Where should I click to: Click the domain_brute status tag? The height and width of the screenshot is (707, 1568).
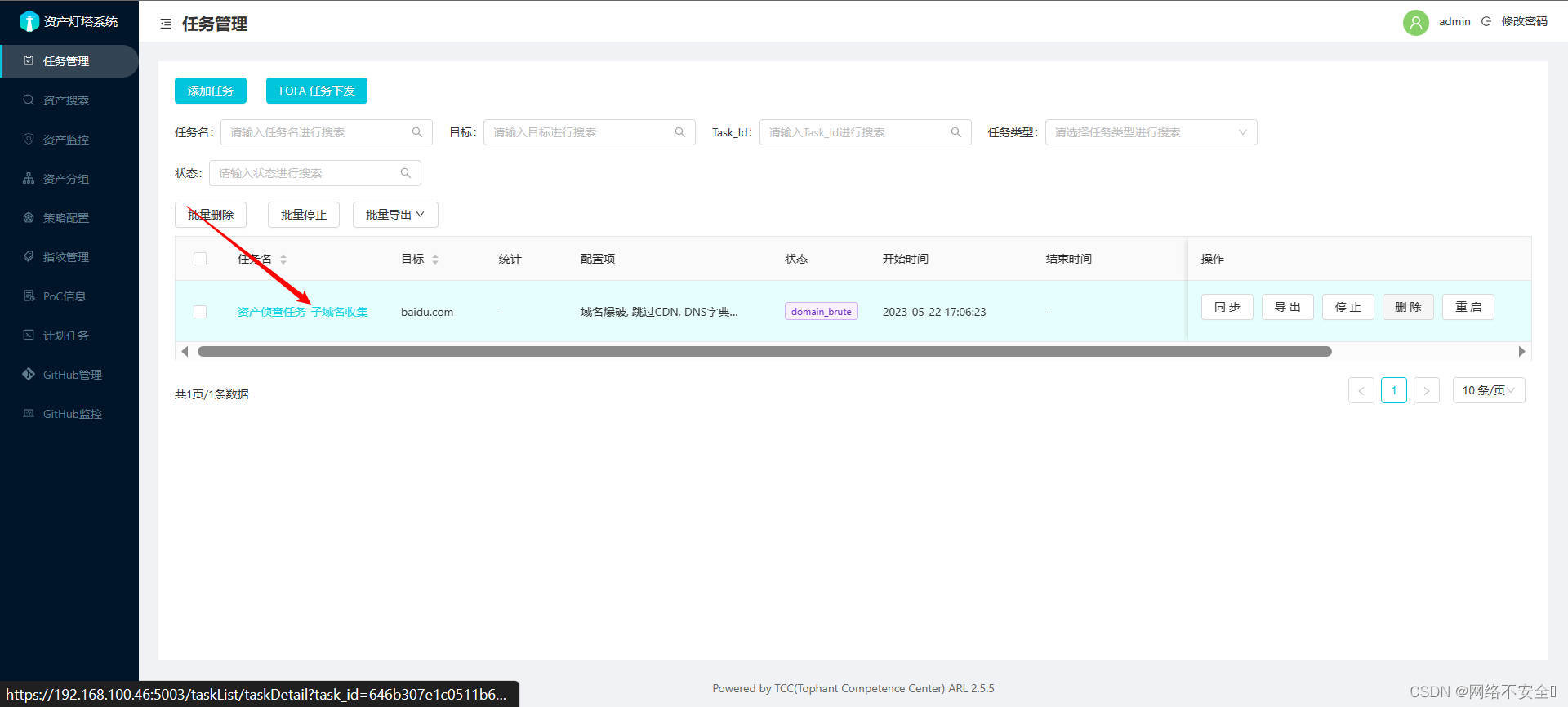pyautogui.click(x=822, y=311)
